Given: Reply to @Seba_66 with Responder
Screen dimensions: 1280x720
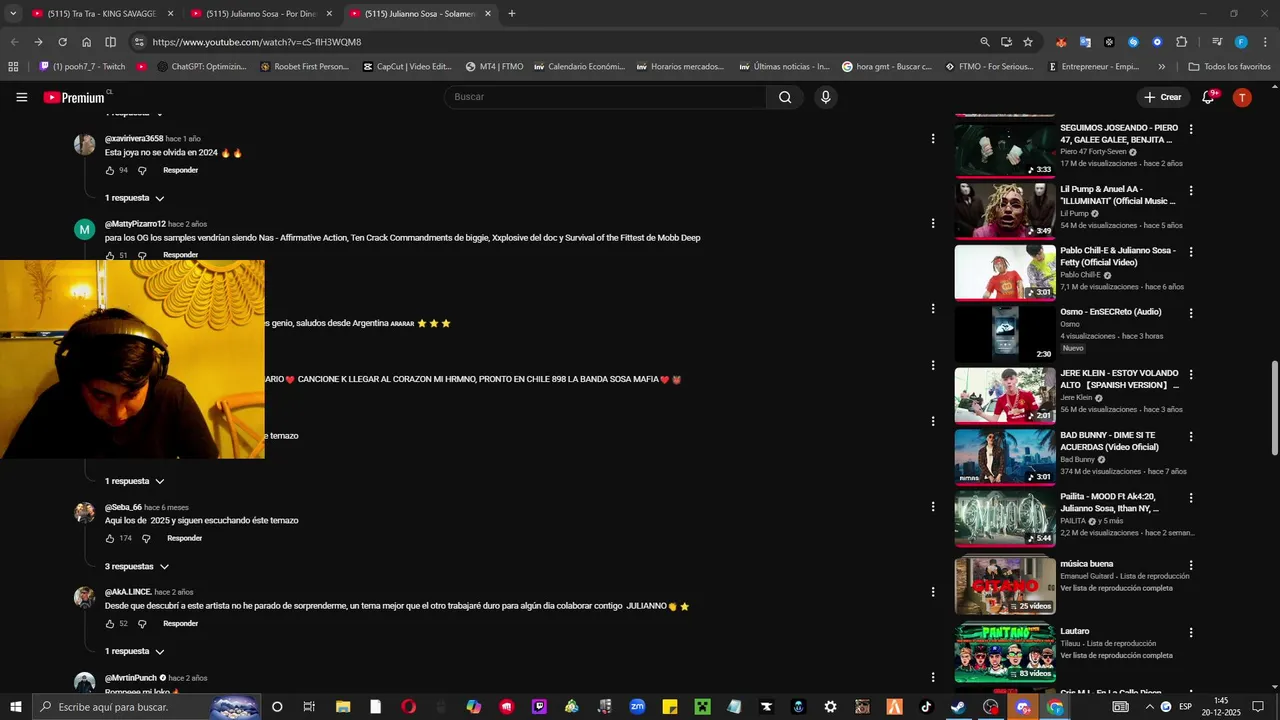Looking at the screenshot, I should click(184, 538).
